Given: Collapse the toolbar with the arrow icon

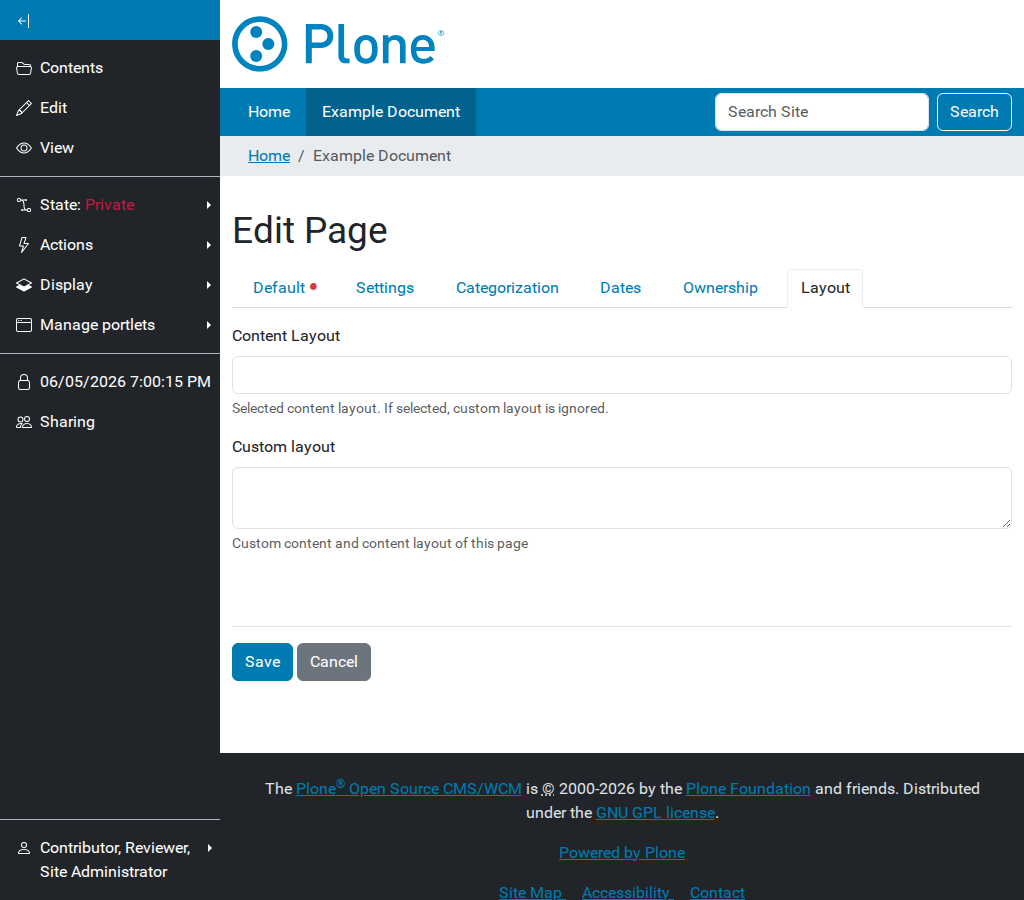Looking at the screenshot, I should pos(24,21).
